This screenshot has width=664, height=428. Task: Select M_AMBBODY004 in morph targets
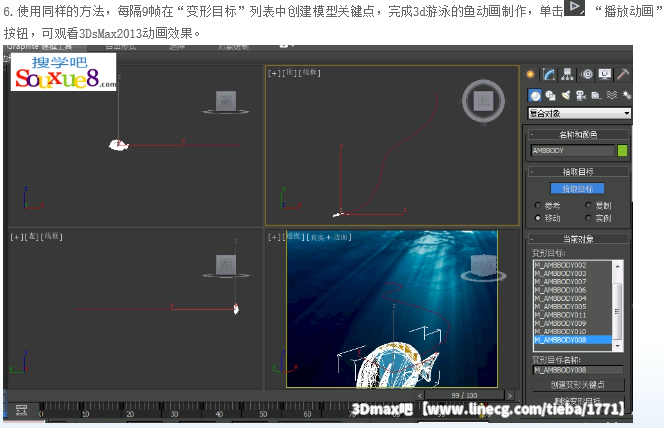point(572,298)
